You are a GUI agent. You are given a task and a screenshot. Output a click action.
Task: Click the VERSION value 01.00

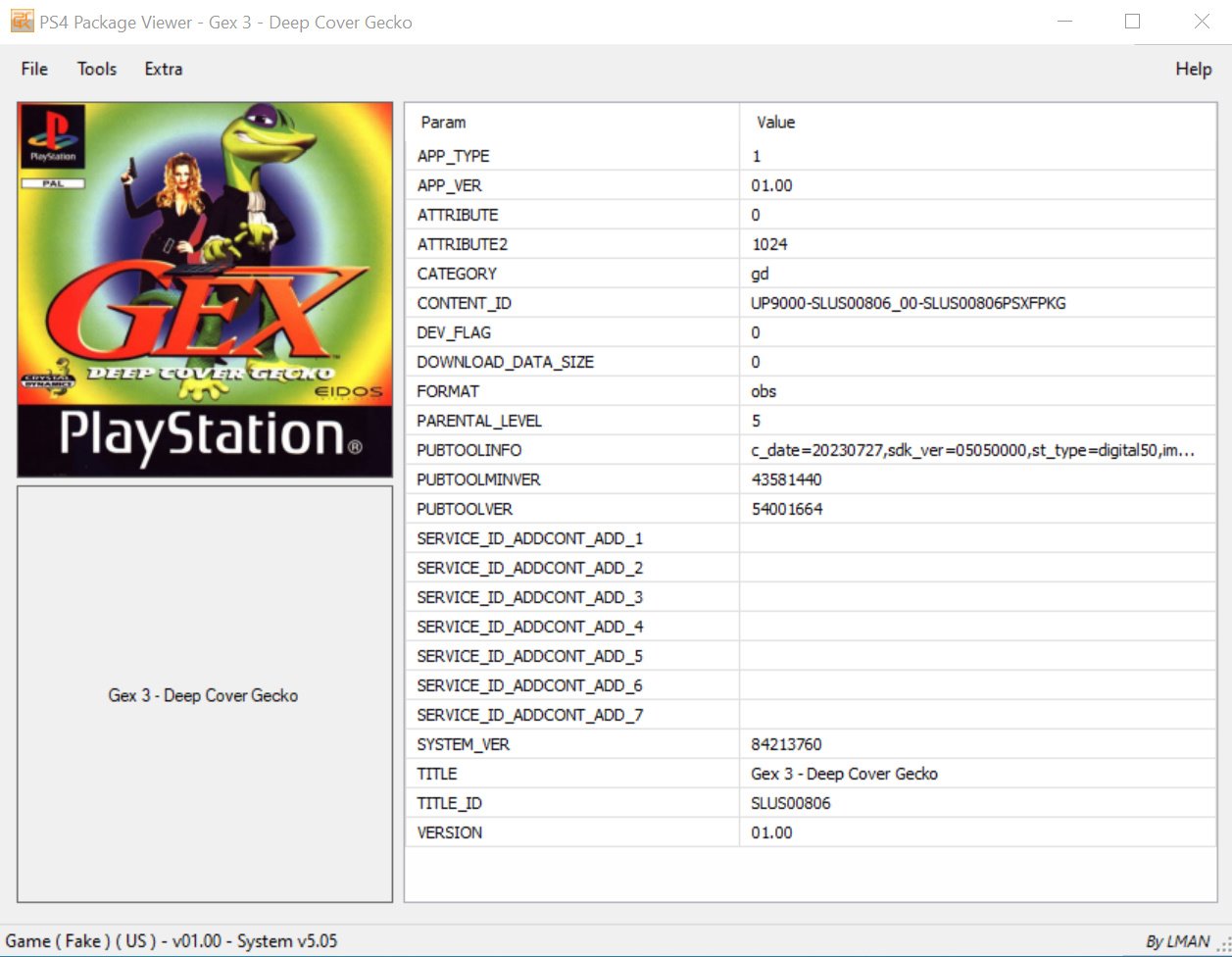click(771, 832)
